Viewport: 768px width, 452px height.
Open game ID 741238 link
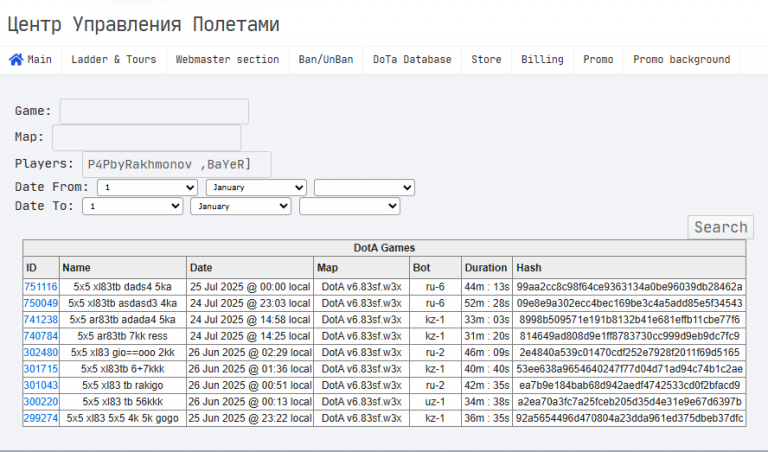[41, 320]
